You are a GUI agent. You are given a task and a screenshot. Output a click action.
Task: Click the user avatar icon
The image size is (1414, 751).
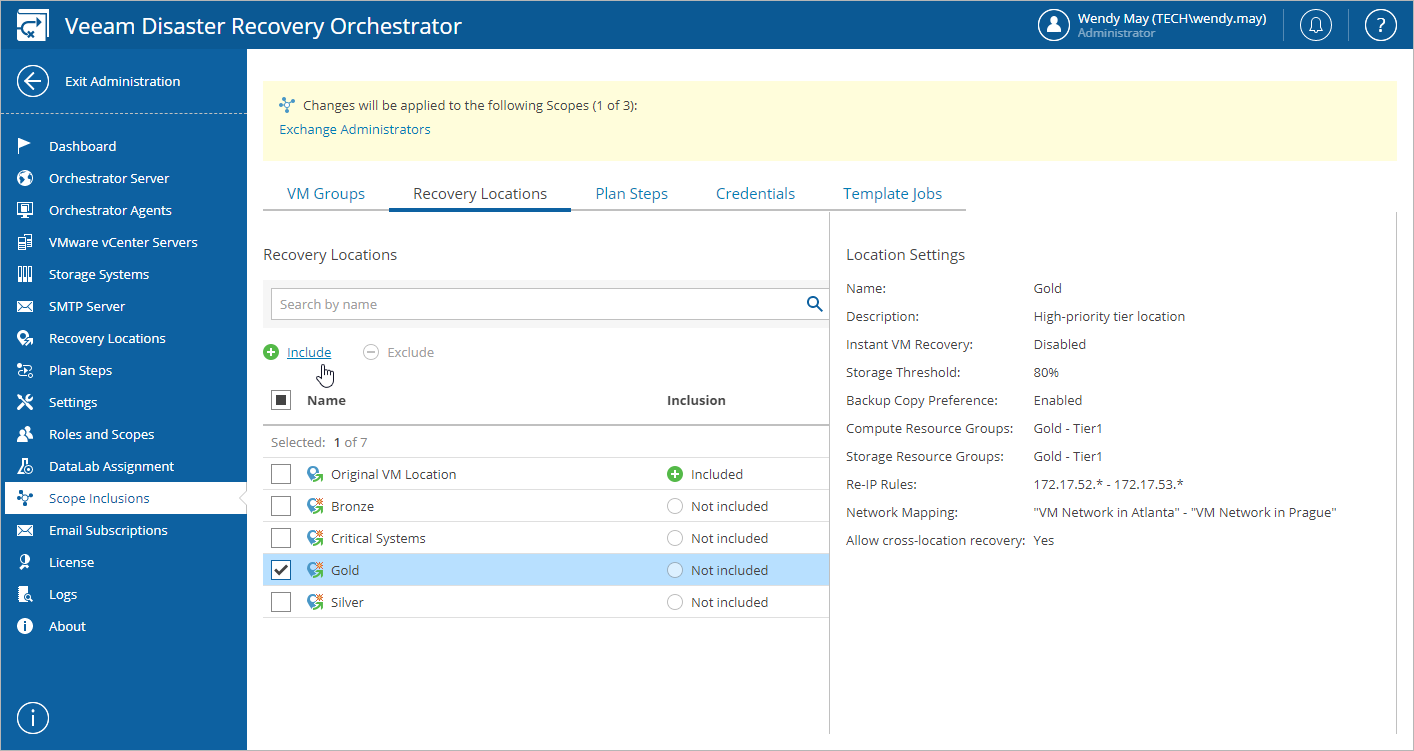tap(1054, 25)
